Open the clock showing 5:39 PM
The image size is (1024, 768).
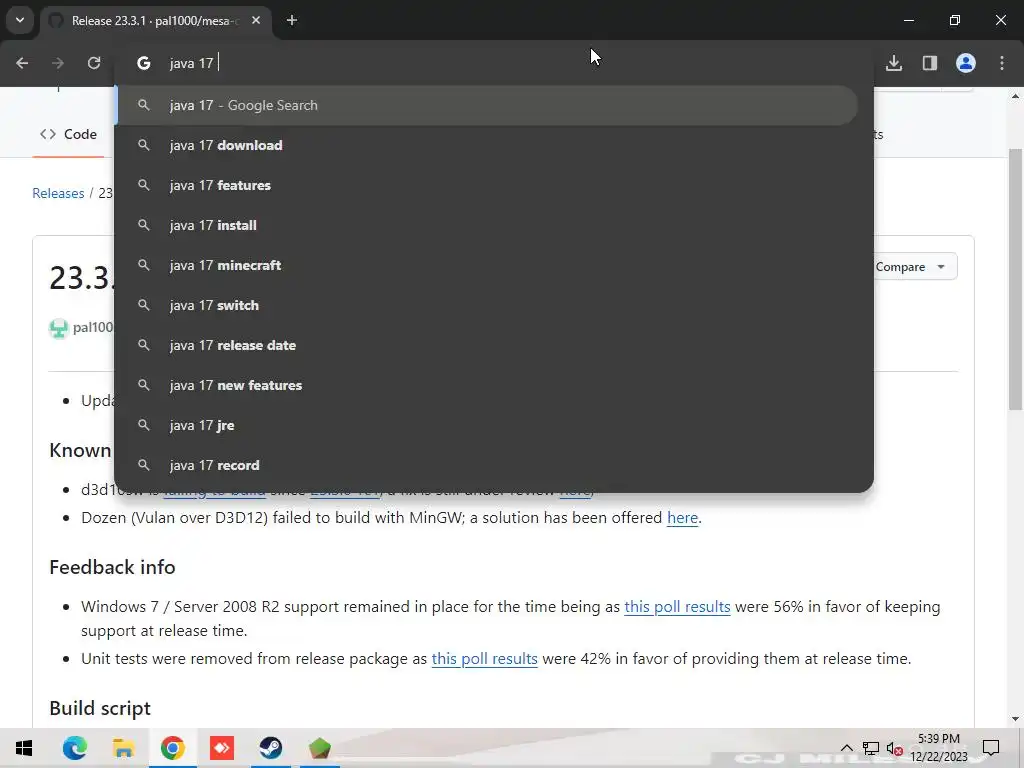(938, 748)
